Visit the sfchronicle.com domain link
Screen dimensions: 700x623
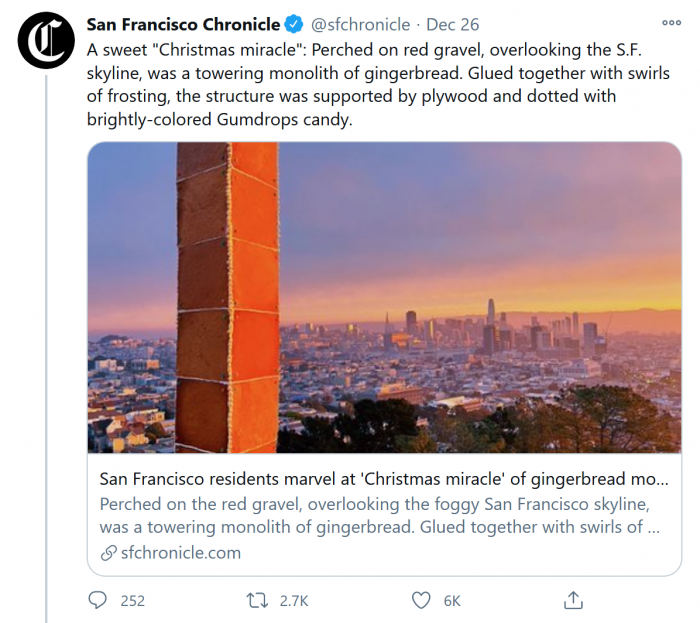181,553
